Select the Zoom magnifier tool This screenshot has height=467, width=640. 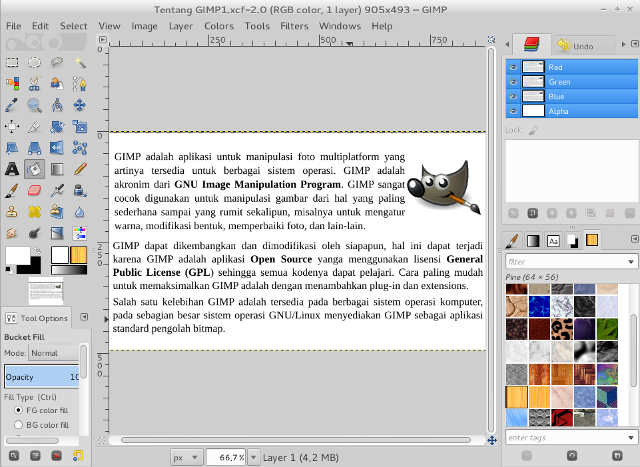(34, 105)
